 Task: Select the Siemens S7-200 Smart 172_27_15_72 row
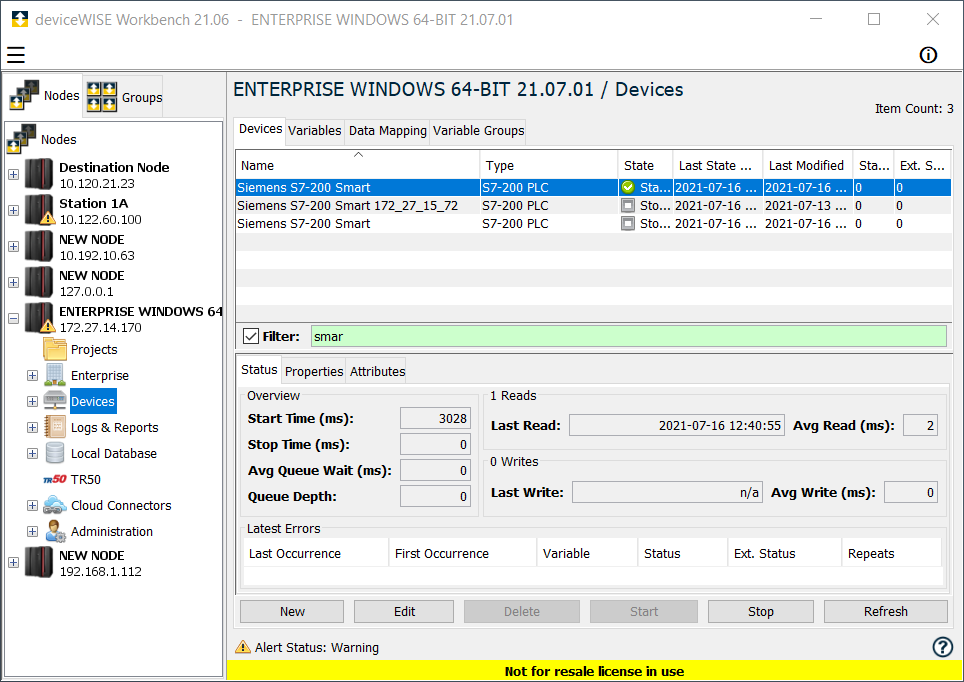[593, 205]
